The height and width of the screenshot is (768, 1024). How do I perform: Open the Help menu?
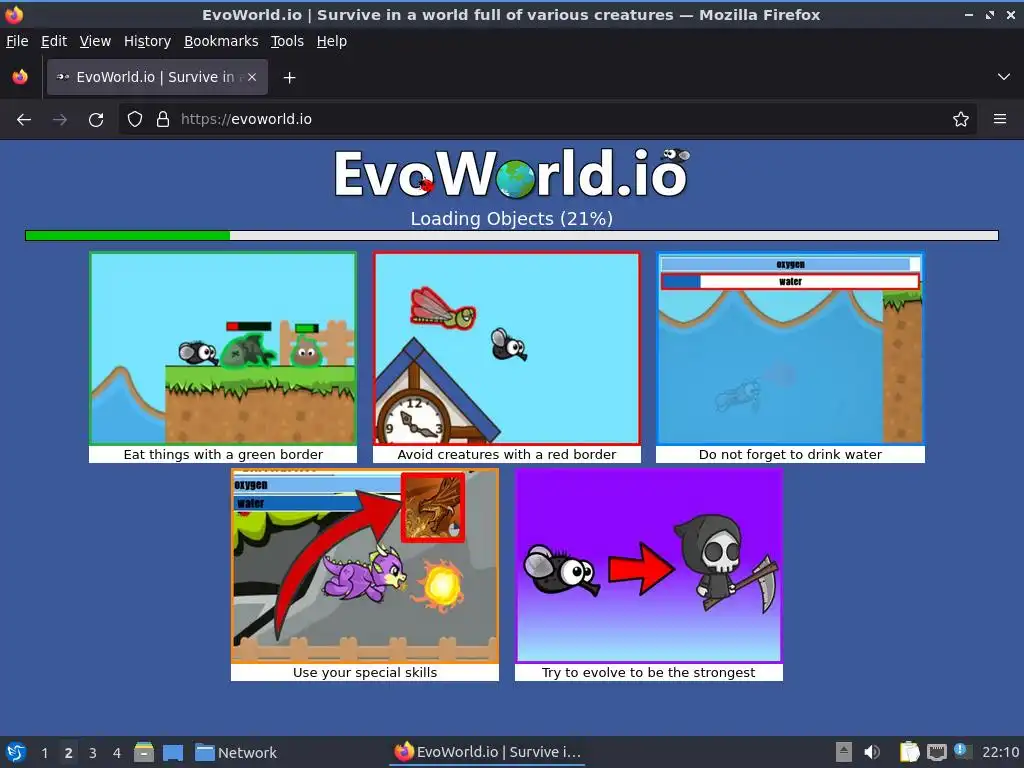[332, 41]
